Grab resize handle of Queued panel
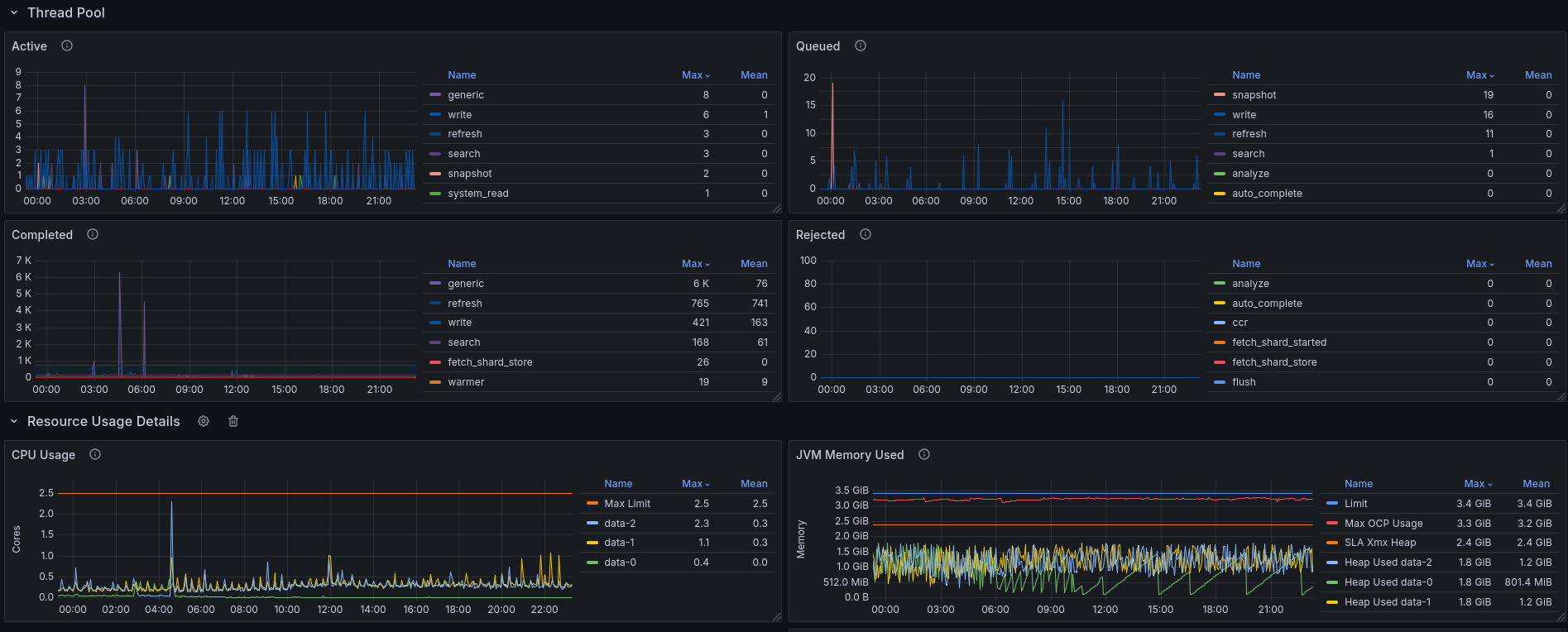This screenshot has height=632, width=1568. [x=1561, y=208]
